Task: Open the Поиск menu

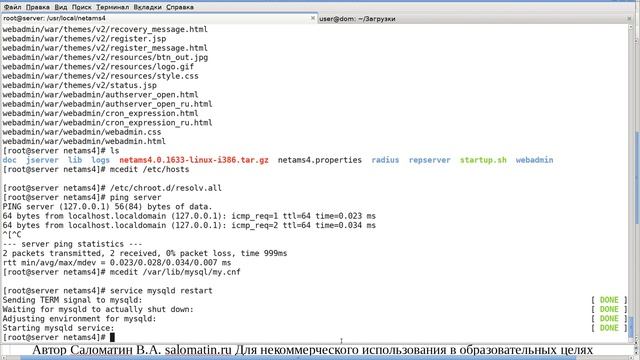Action: (x=82, y=7)
